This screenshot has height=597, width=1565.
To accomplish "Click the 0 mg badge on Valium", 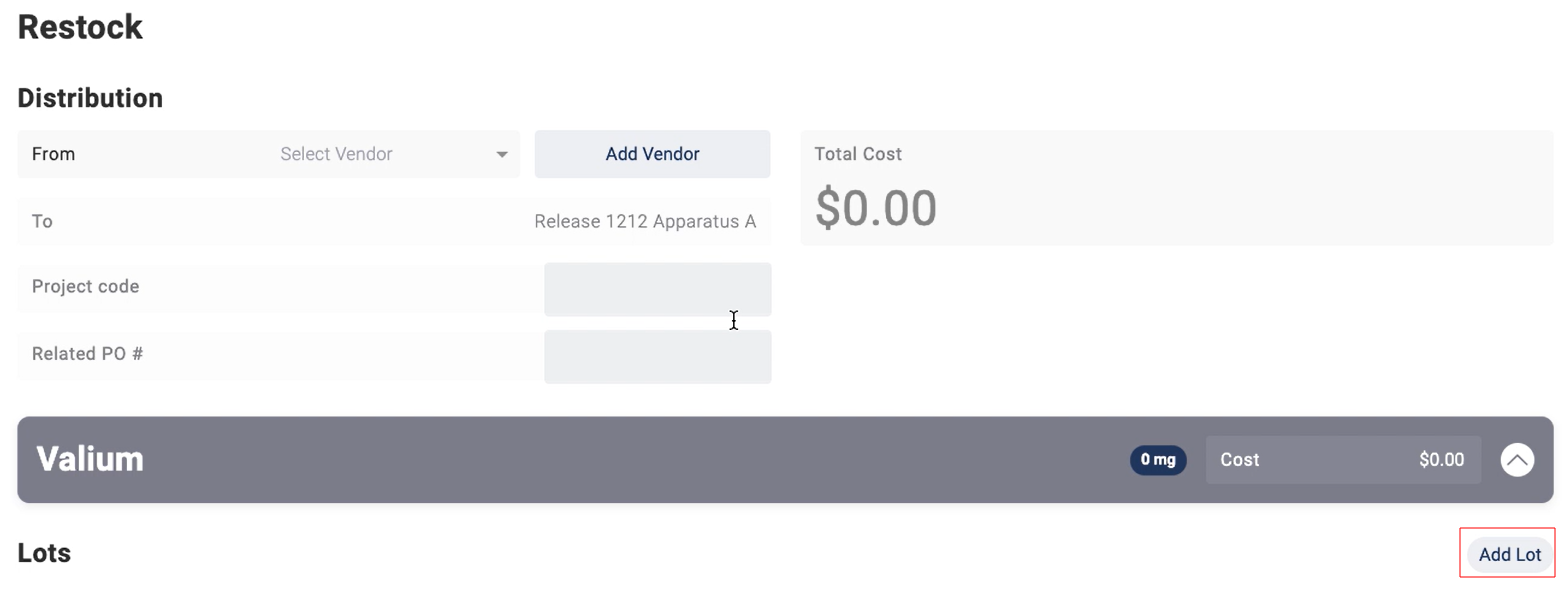I will pyautogui.click(x=1158, y=460).
